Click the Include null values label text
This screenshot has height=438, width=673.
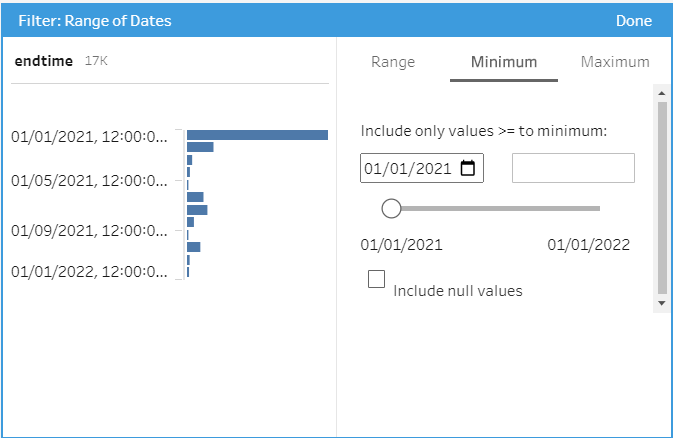457,291
